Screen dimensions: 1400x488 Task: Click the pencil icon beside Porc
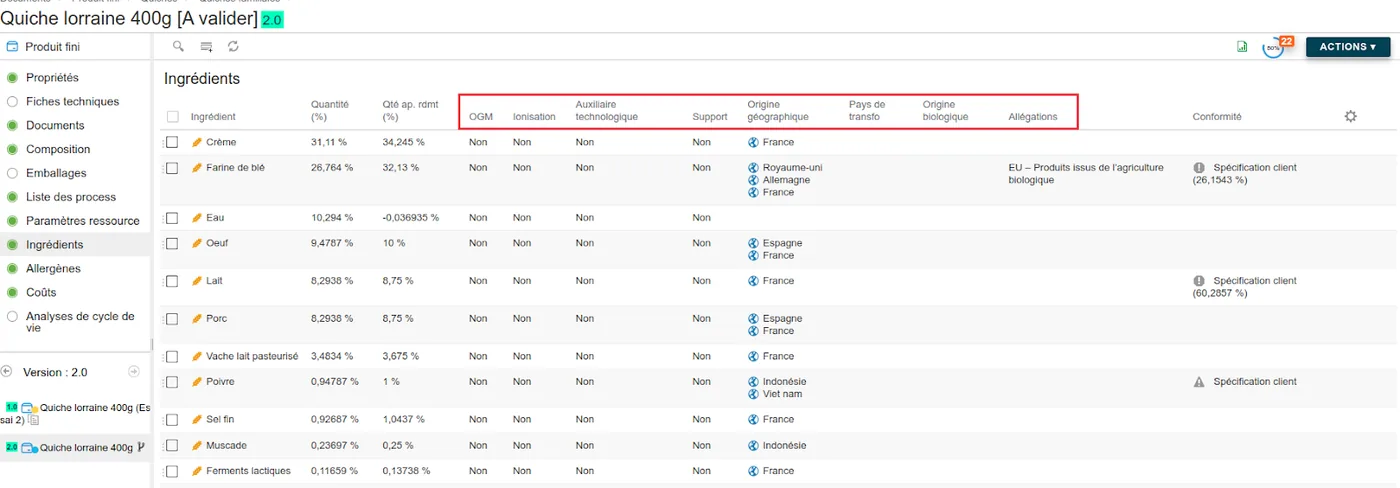pos(197,318)
